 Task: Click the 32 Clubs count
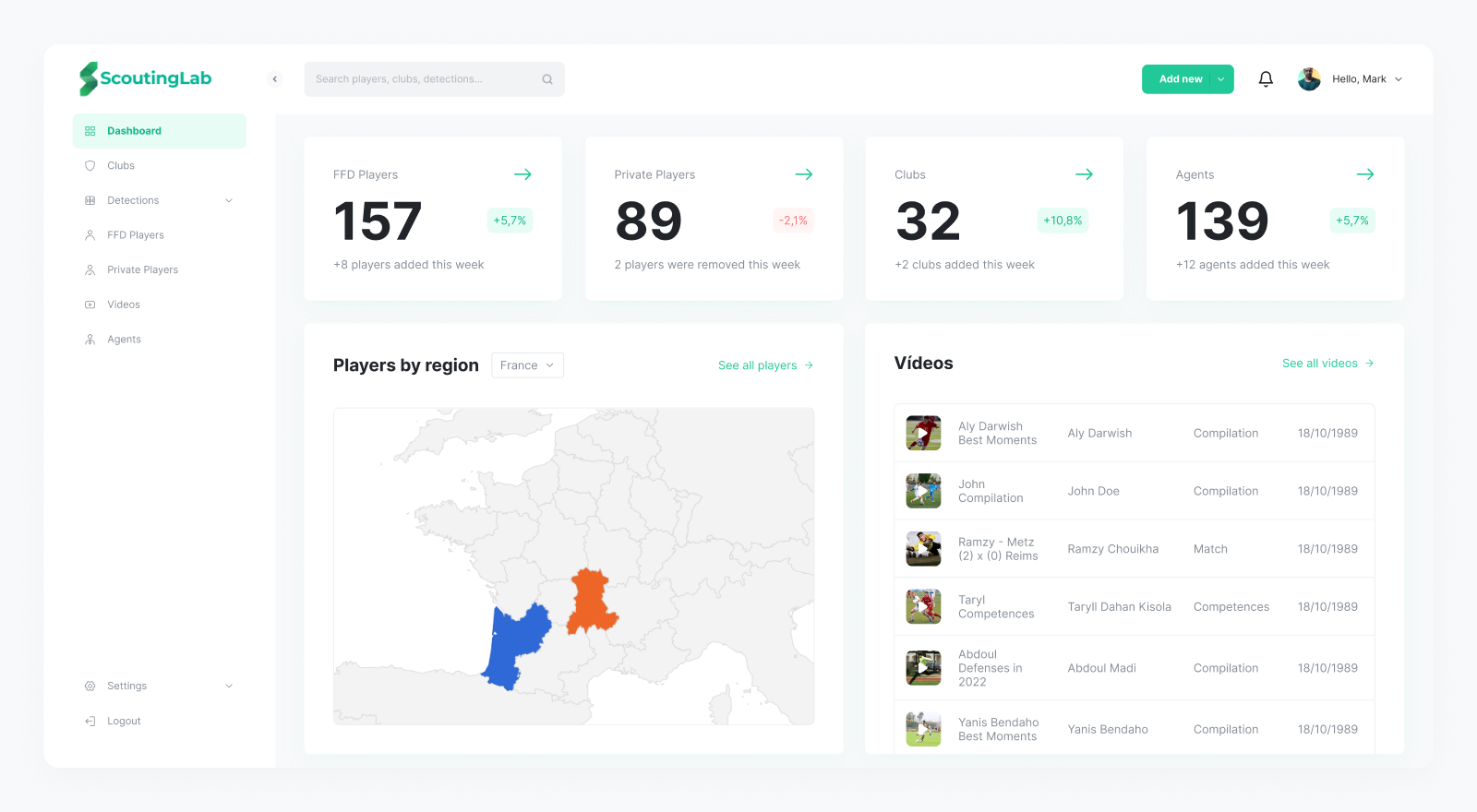(x=929, y=221)
